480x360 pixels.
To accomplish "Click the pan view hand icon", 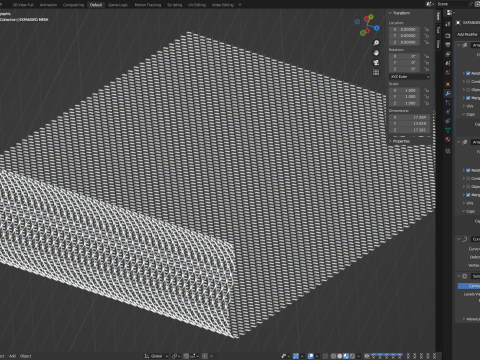I will pos(376,53).
